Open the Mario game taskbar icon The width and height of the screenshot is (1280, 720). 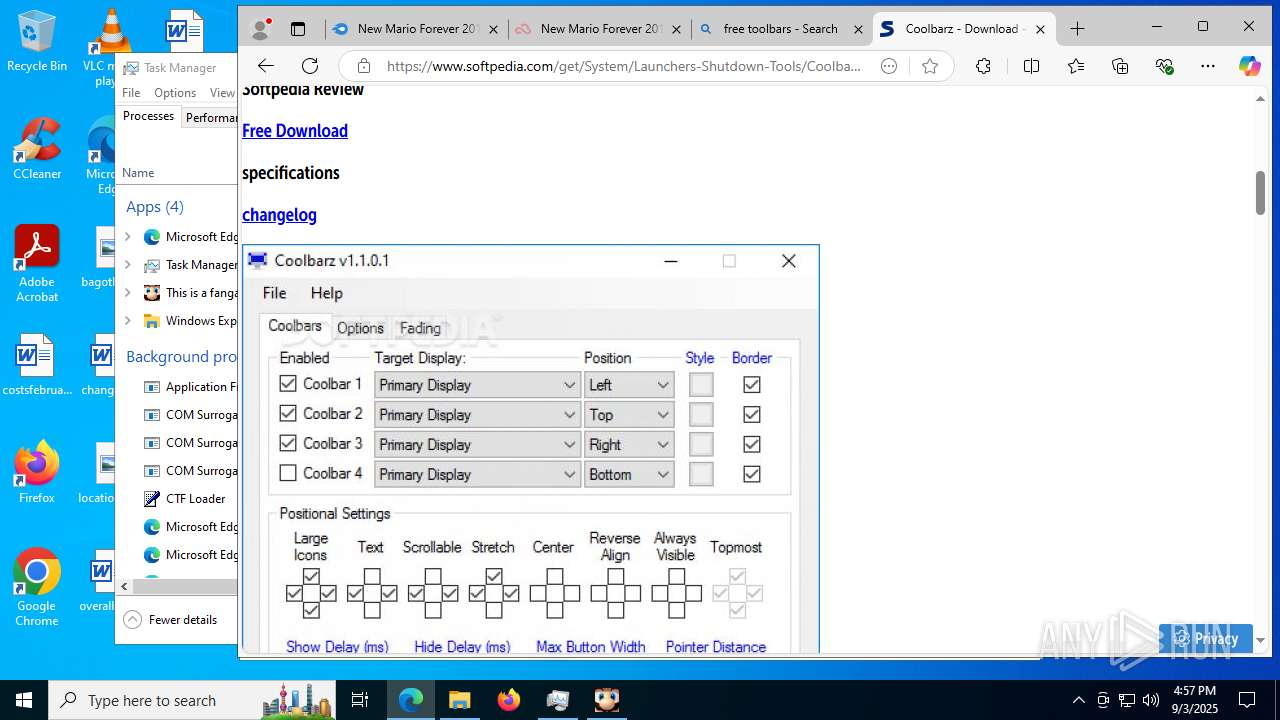[607, 700]
